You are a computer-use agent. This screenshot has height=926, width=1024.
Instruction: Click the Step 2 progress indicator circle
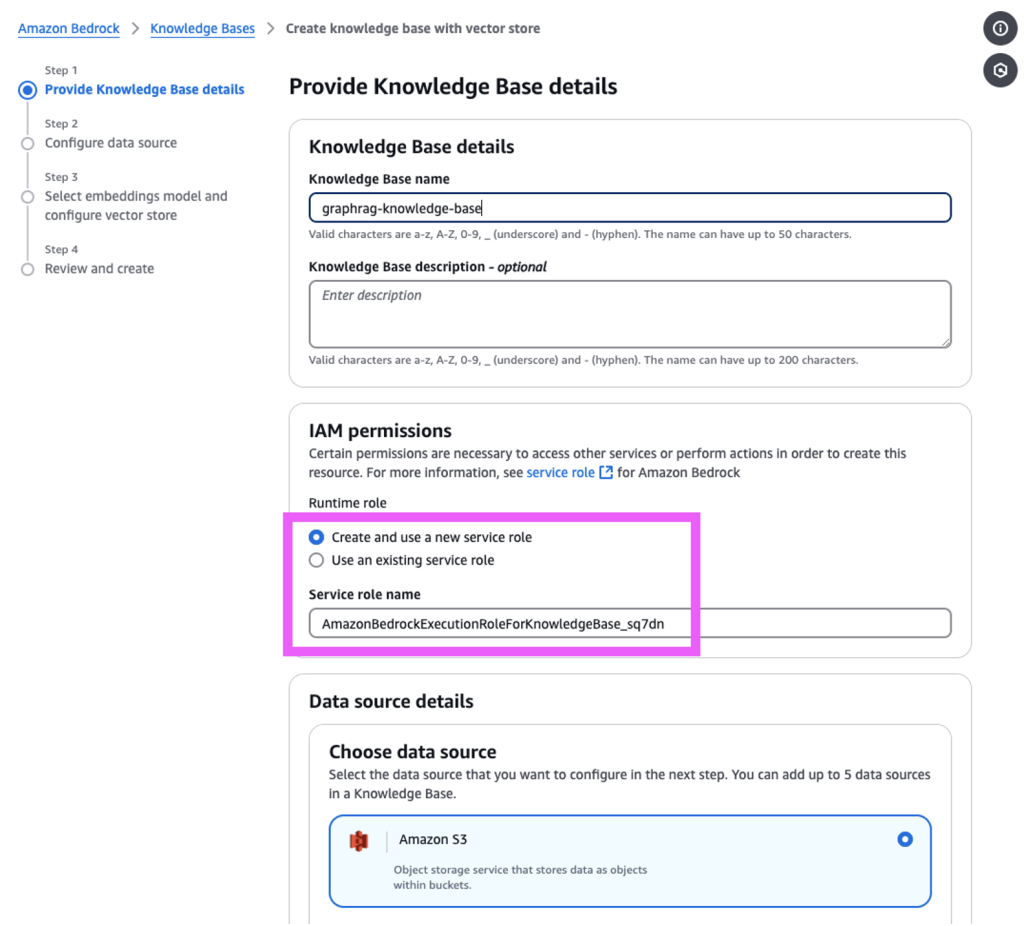point(28,143)
